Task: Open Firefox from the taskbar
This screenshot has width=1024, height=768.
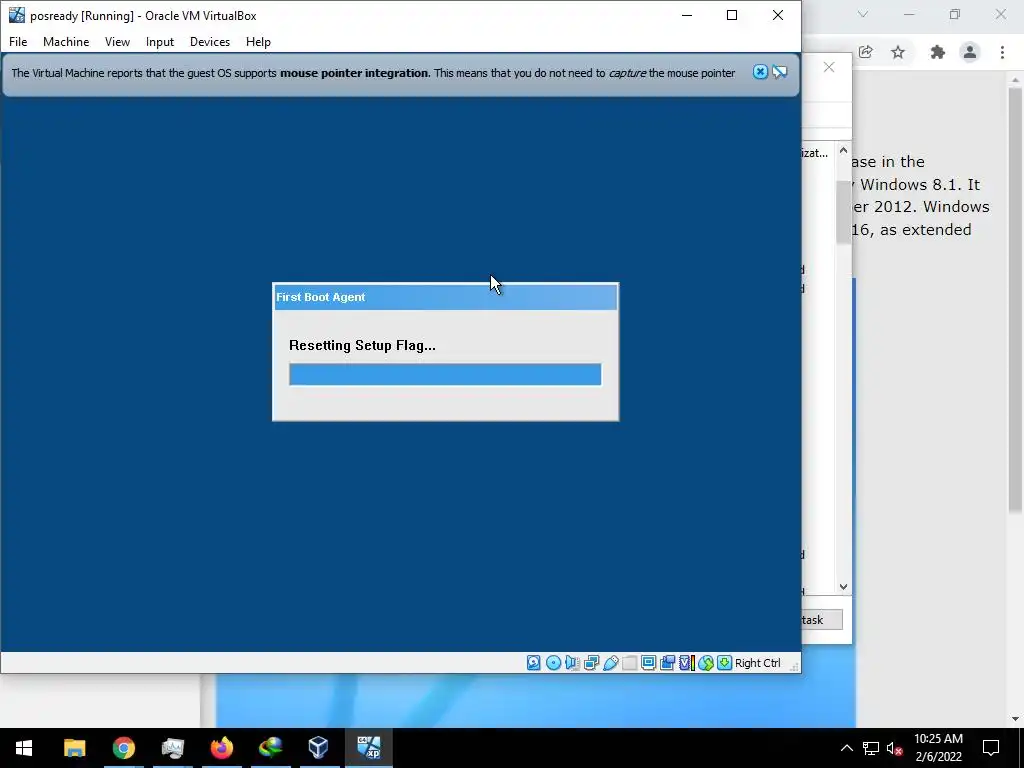Action: pyautogui.click(x=221, y=748)
